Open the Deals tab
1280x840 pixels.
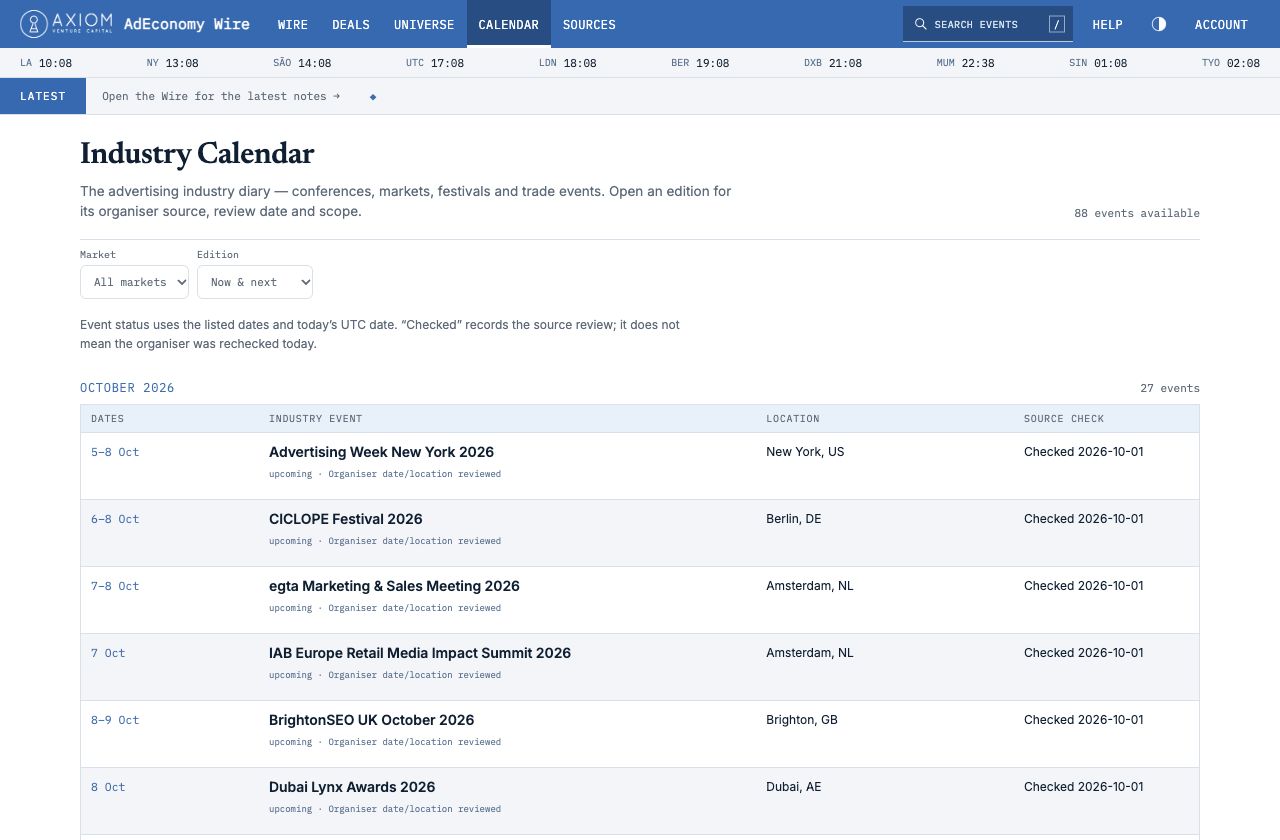(x=351, y=24)
